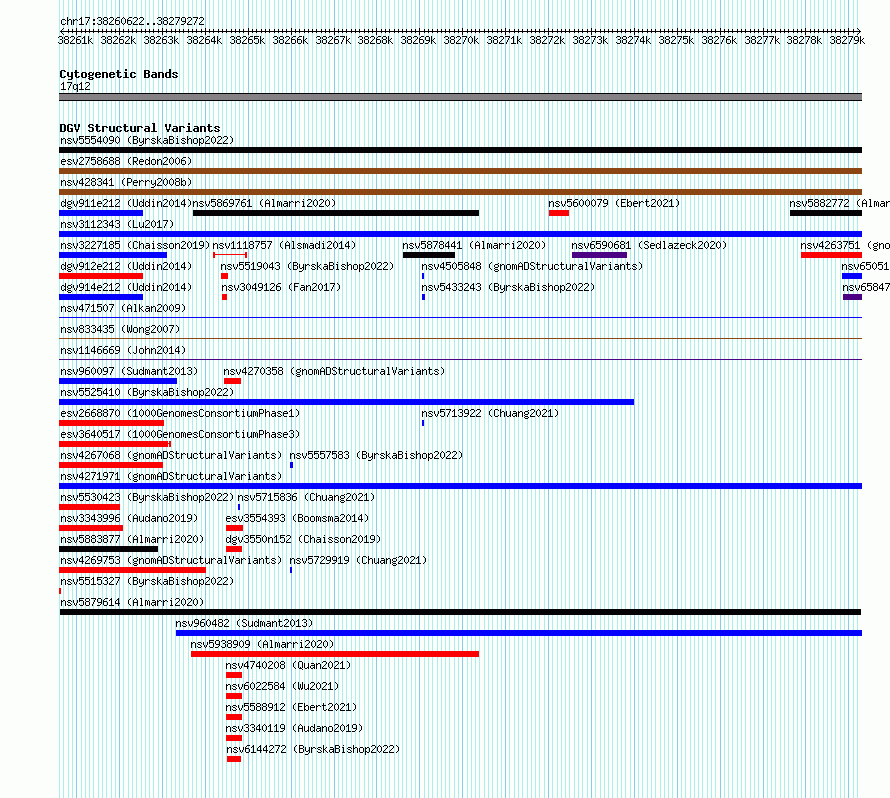Select dgv914e212 (Uddin2014) label
The image size is (890, 798).
[126, 287]
